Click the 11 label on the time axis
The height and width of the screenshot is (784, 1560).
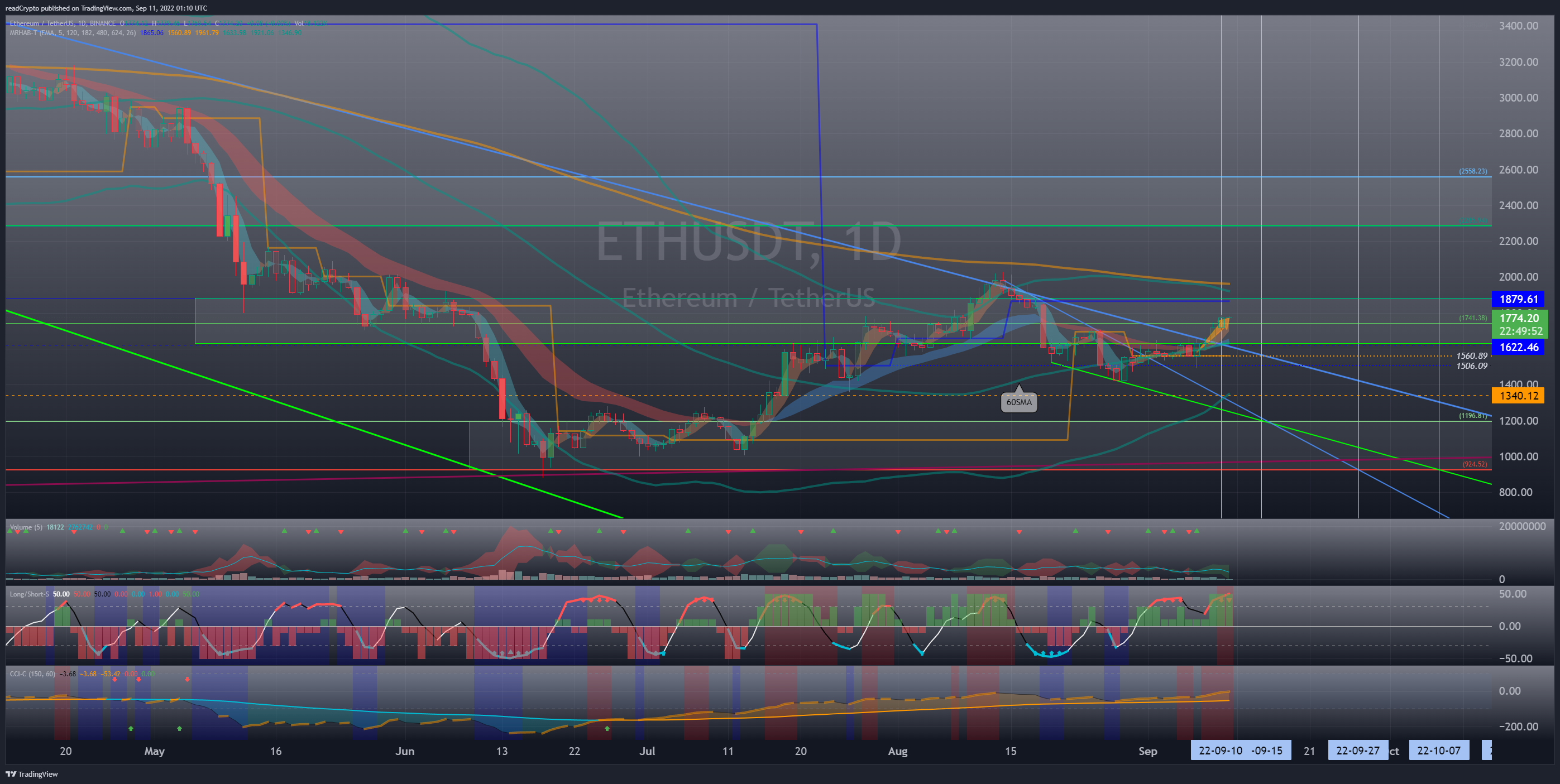(728, 751)
